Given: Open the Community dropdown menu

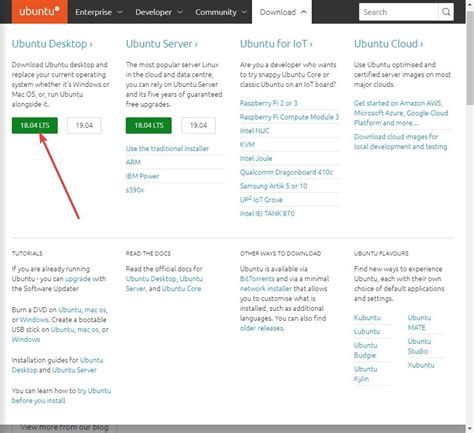Looking at the screenshot, I should click(221, 12).
